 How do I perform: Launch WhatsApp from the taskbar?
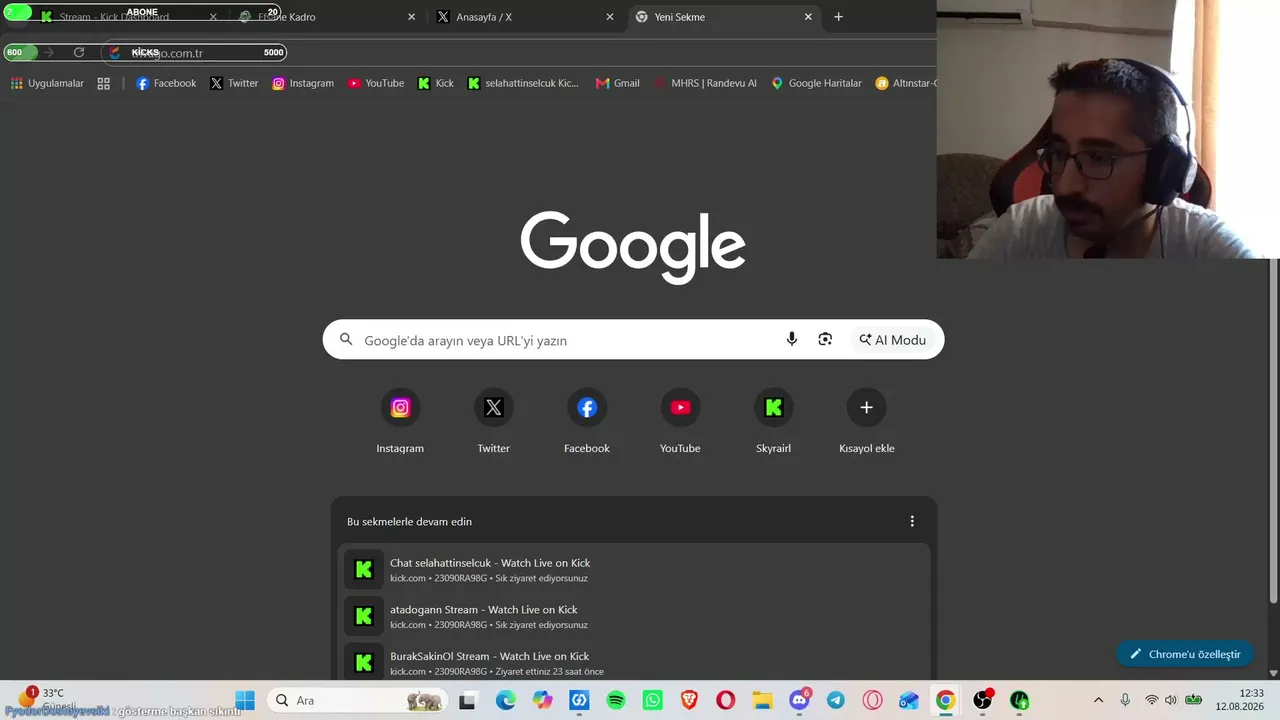653,700
